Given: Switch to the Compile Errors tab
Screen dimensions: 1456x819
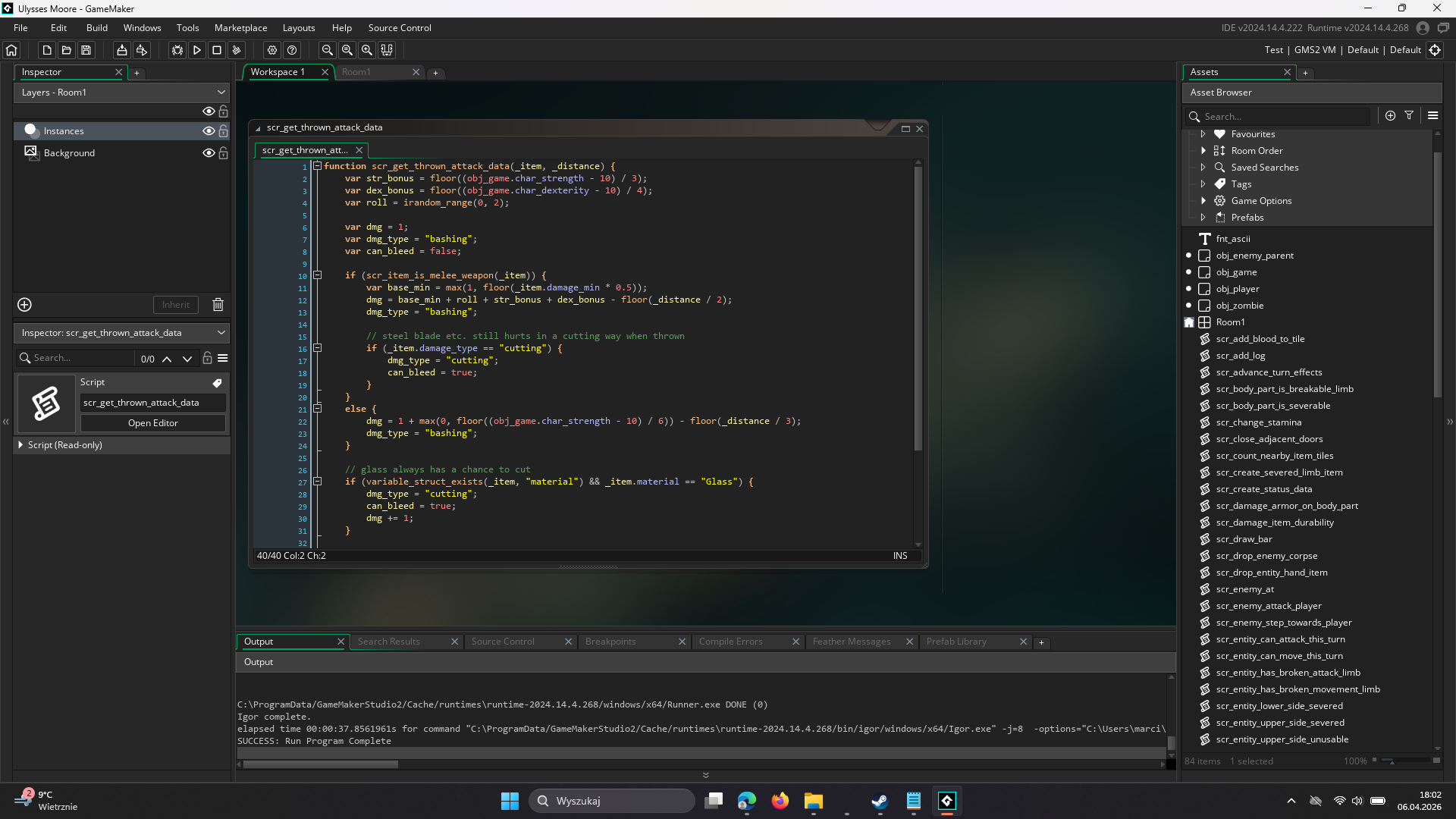Looking at the screenshot, I should coord(730,642).
